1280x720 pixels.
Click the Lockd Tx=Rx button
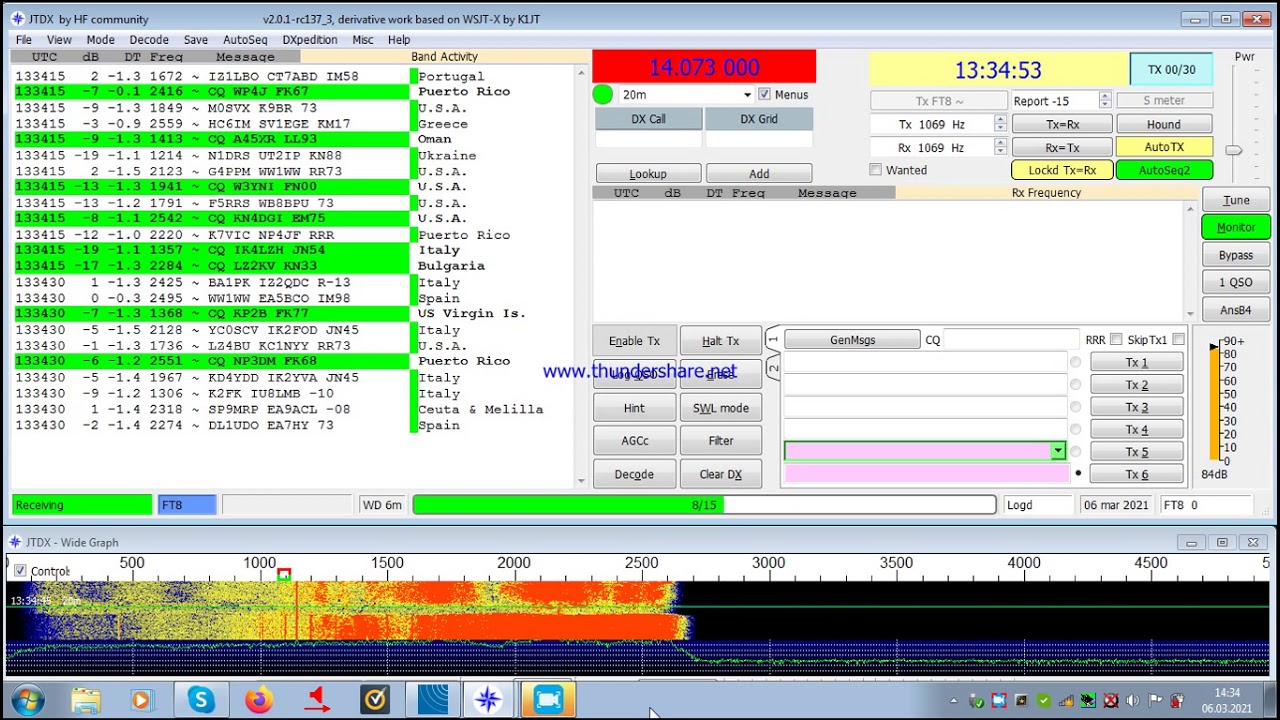(x=1062, y=170)
